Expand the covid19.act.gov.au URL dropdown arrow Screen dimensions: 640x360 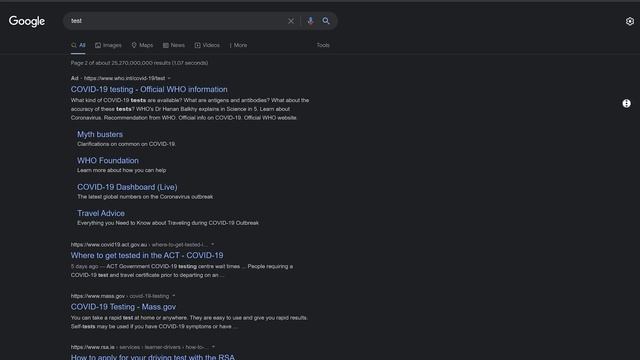[x=213, y=244]
